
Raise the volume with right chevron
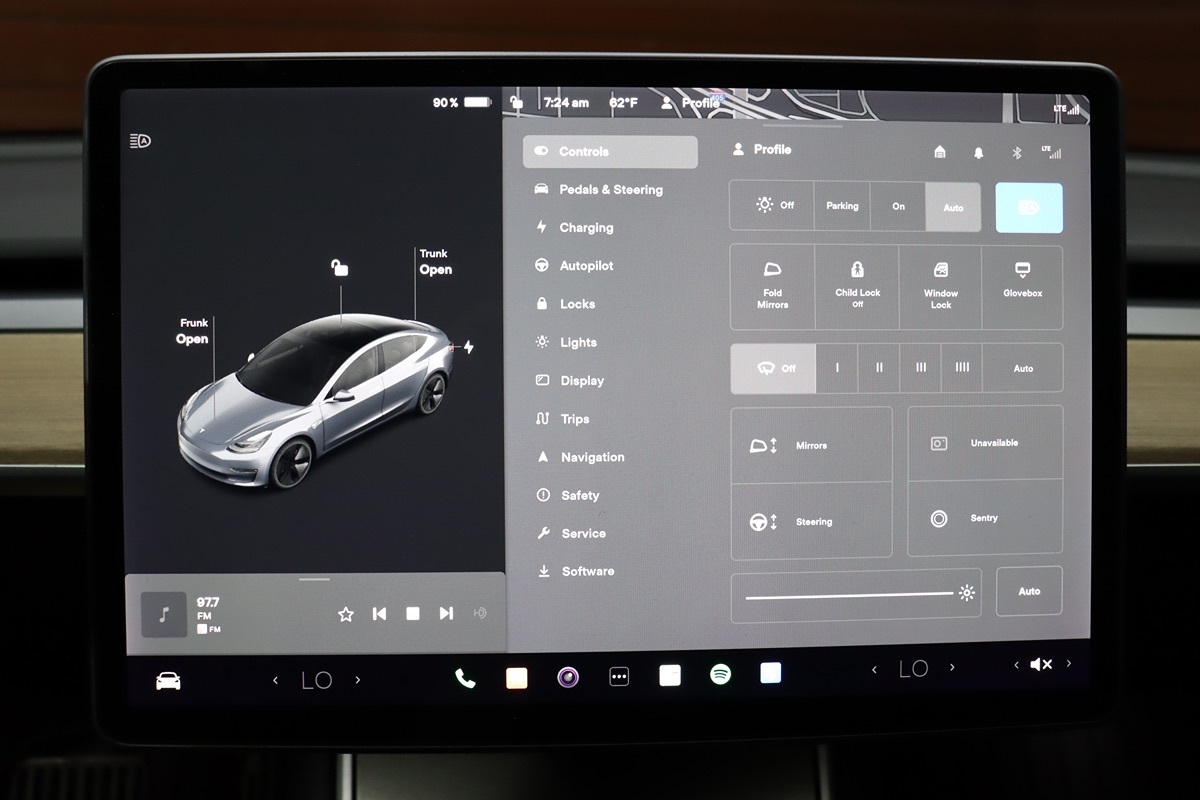(x=1069, y=664)
